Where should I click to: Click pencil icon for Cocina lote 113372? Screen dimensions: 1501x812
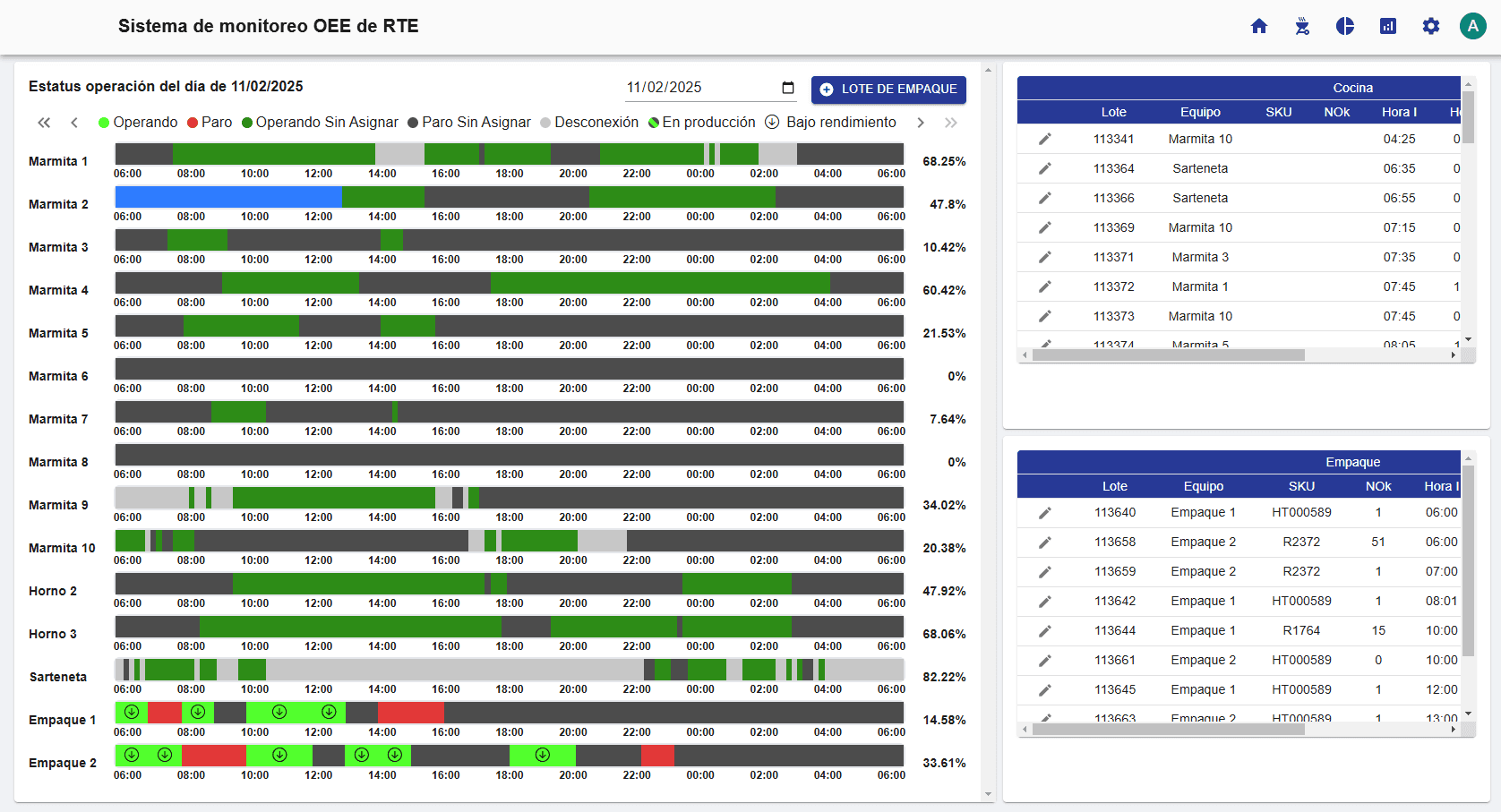click(1044, 286)
